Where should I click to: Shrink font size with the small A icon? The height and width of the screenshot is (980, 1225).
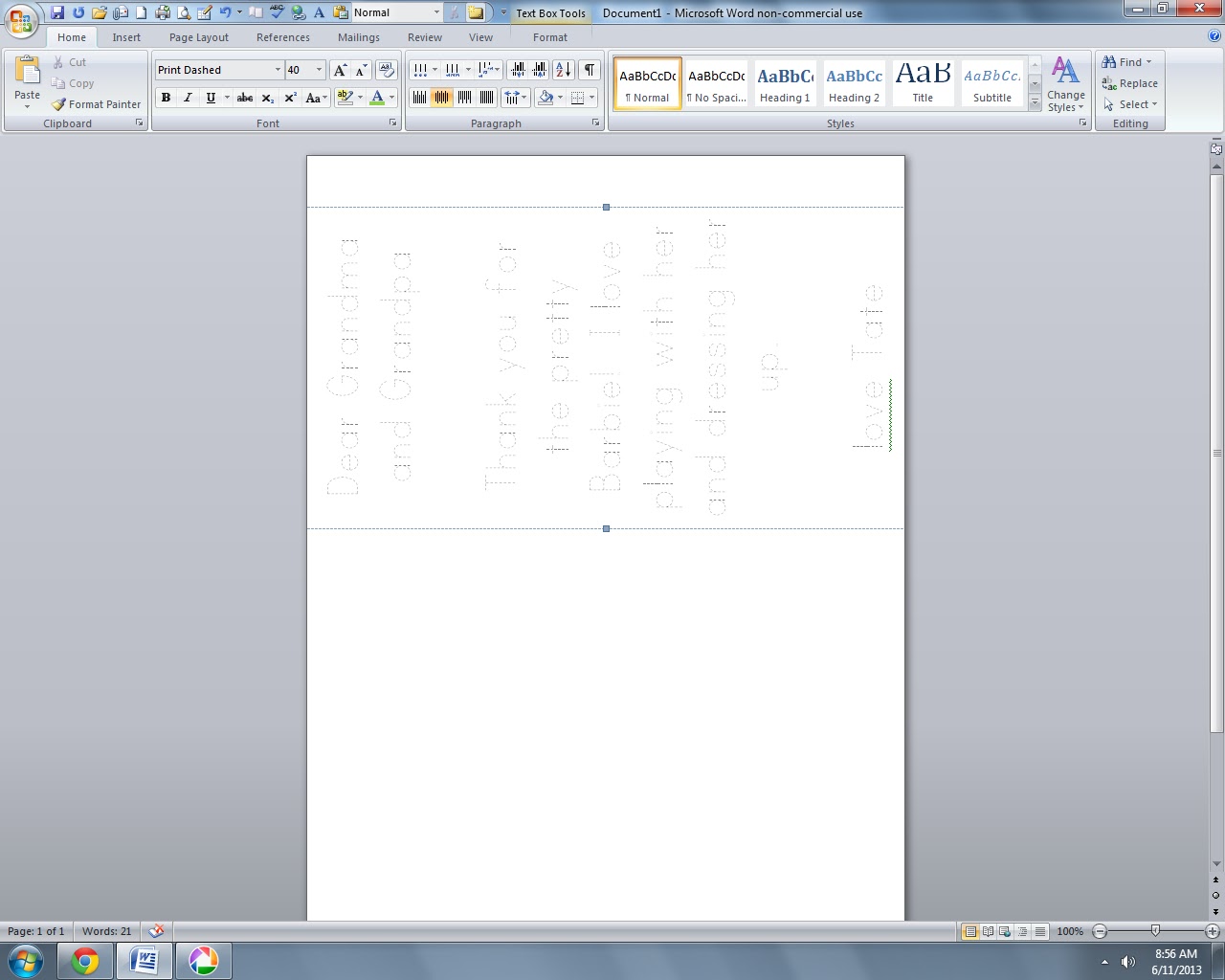(362, 70)
